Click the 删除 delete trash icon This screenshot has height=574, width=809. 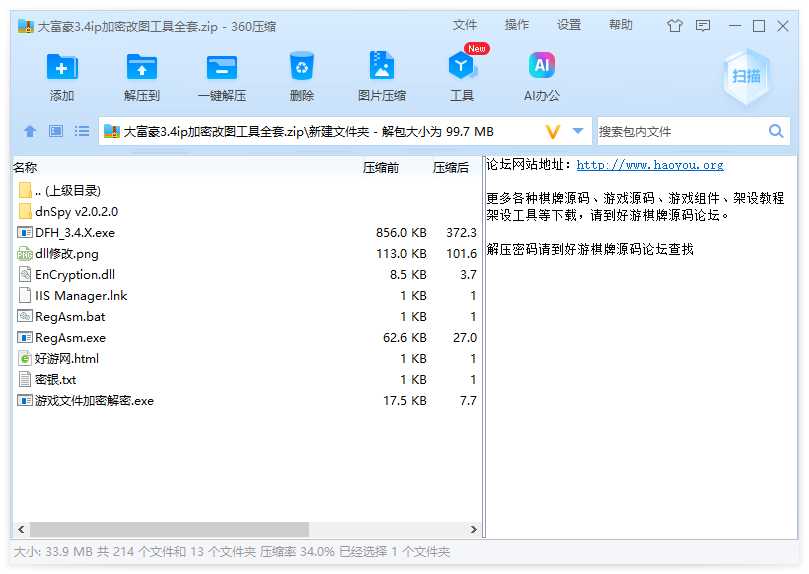click(x=302, y=66)
